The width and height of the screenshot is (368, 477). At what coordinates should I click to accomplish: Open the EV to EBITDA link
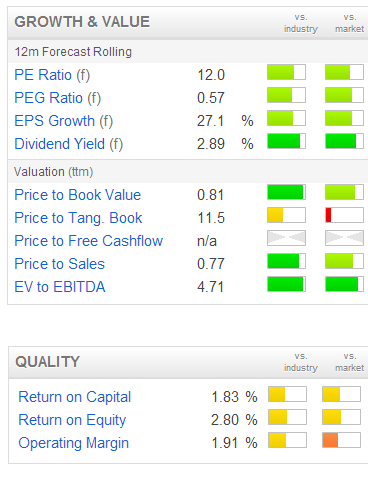[60, 287]
